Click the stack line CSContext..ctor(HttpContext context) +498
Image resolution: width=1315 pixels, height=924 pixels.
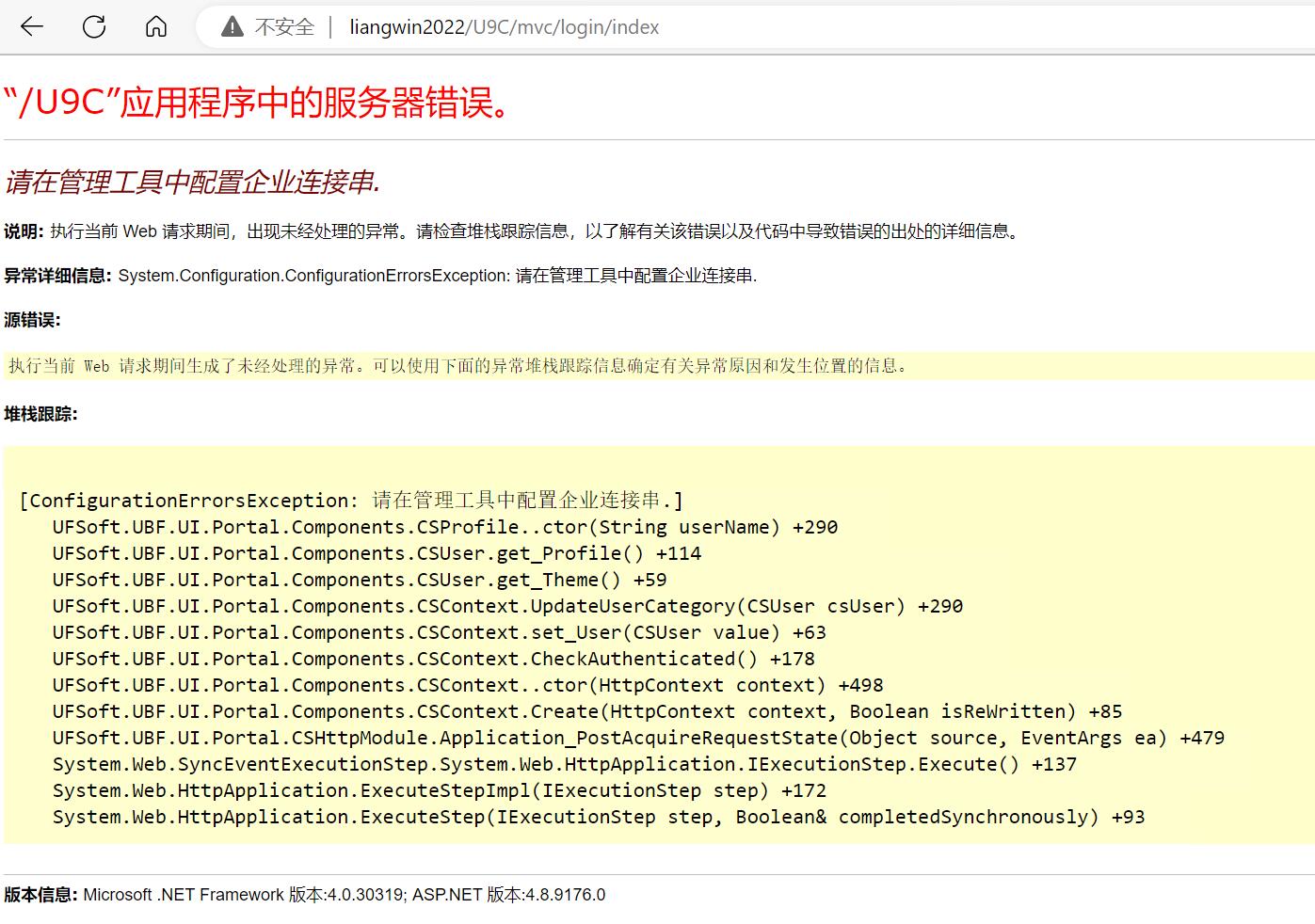click(x=468, y=685)
